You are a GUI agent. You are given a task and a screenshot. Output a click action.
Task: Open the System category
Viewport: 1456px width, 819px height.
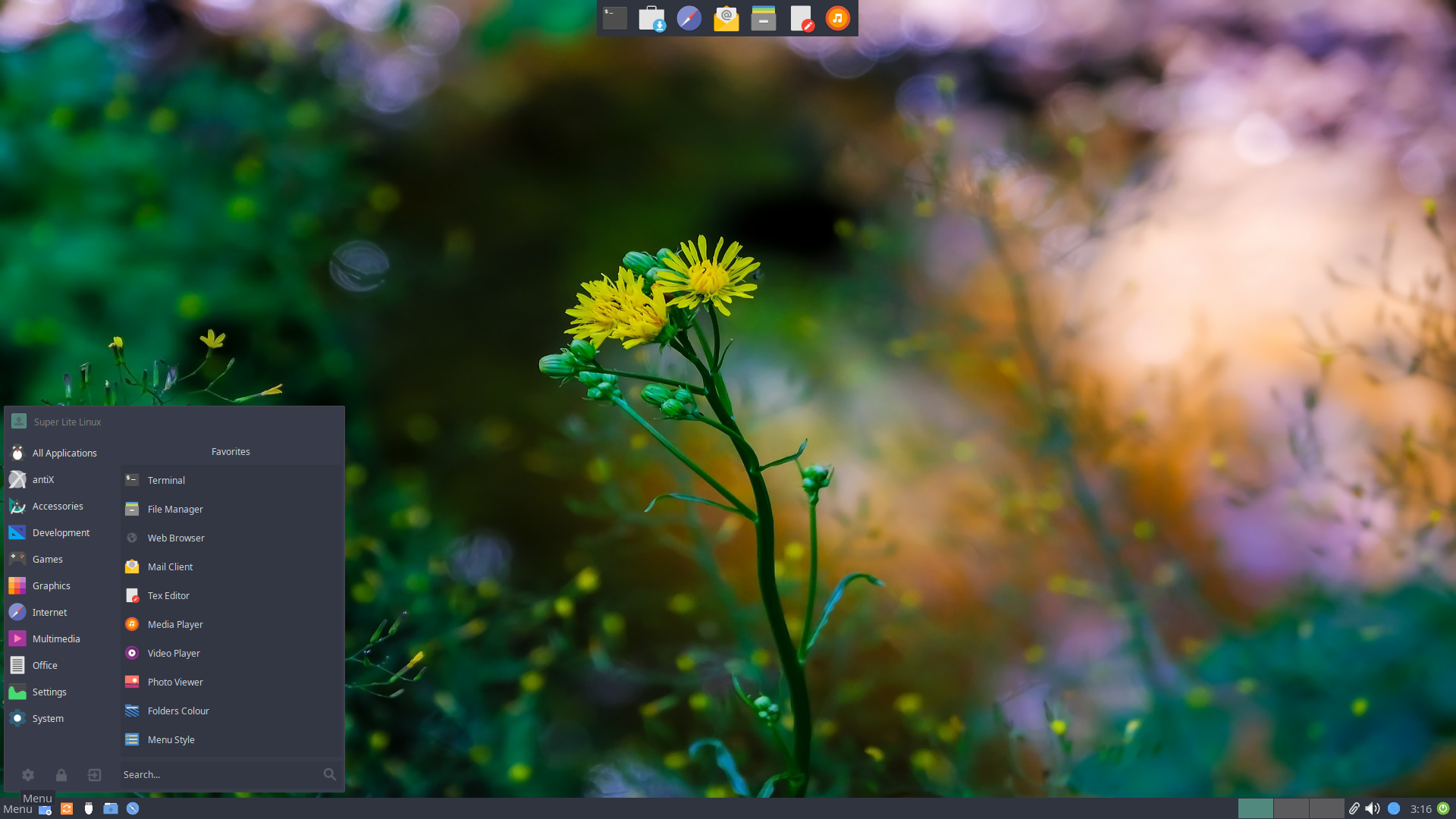pos(61,718)
